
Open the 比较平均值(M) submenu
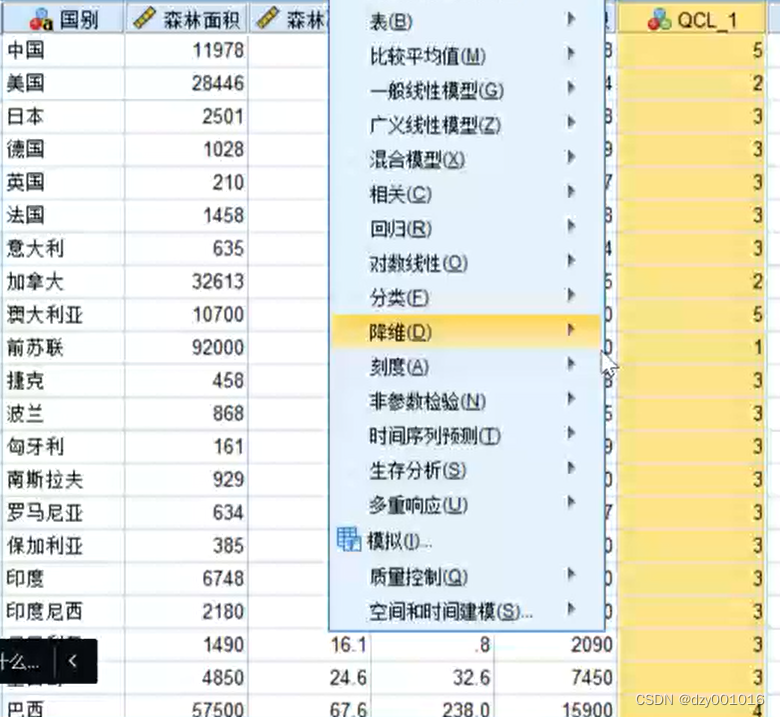[x=467, y=56]
